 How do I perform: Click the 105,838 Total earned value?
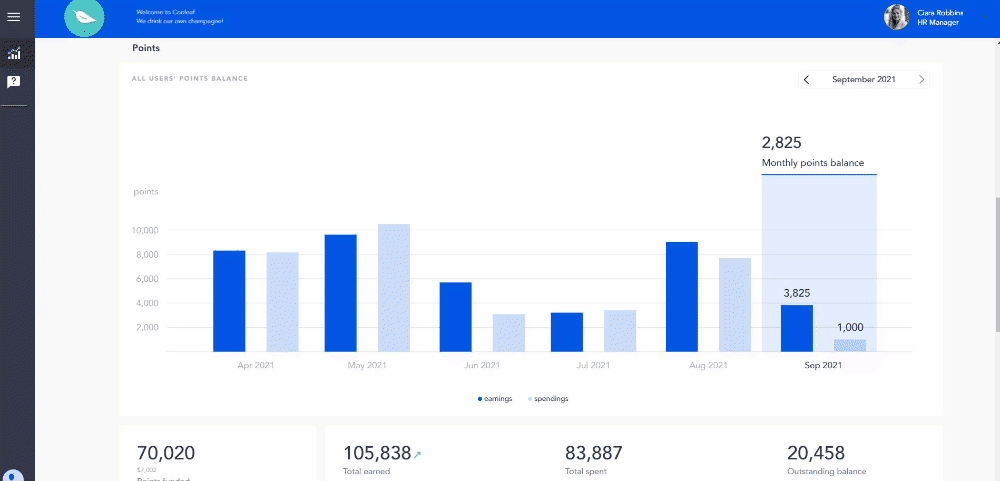[x=377, y=454]
